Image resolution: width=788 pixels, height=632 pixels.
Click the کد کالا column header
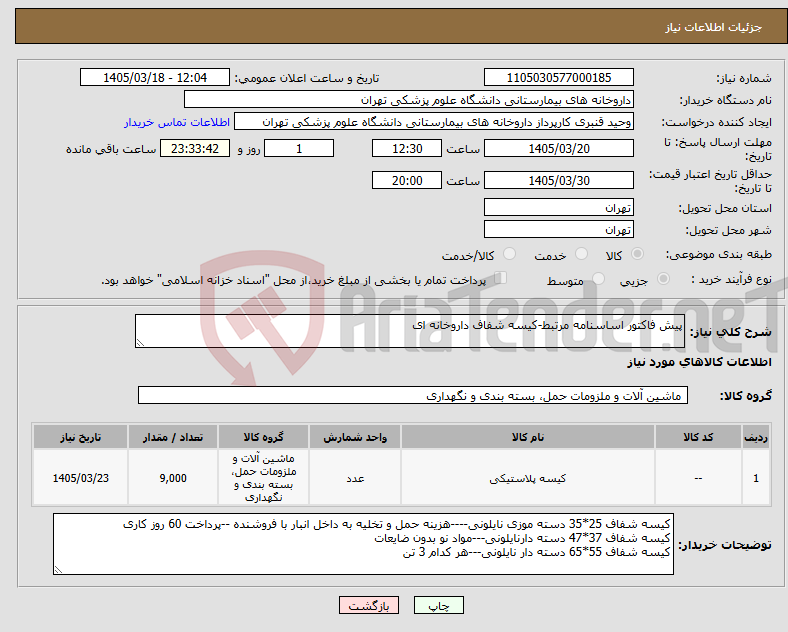(698, 437)
